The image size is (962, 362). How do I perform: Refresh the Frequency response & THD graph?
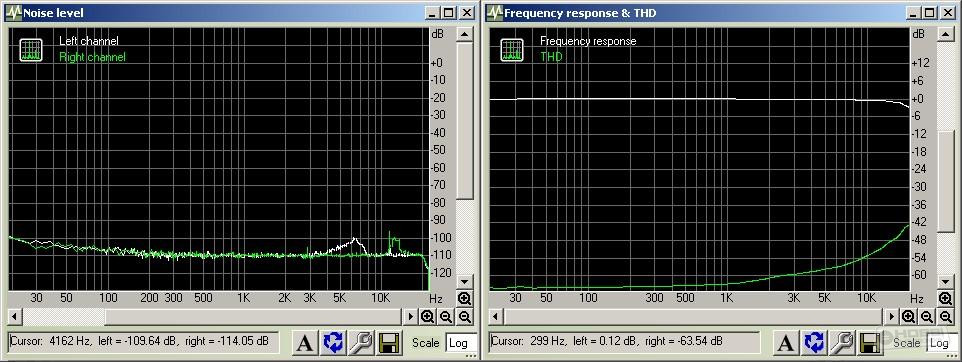[814, 343]
